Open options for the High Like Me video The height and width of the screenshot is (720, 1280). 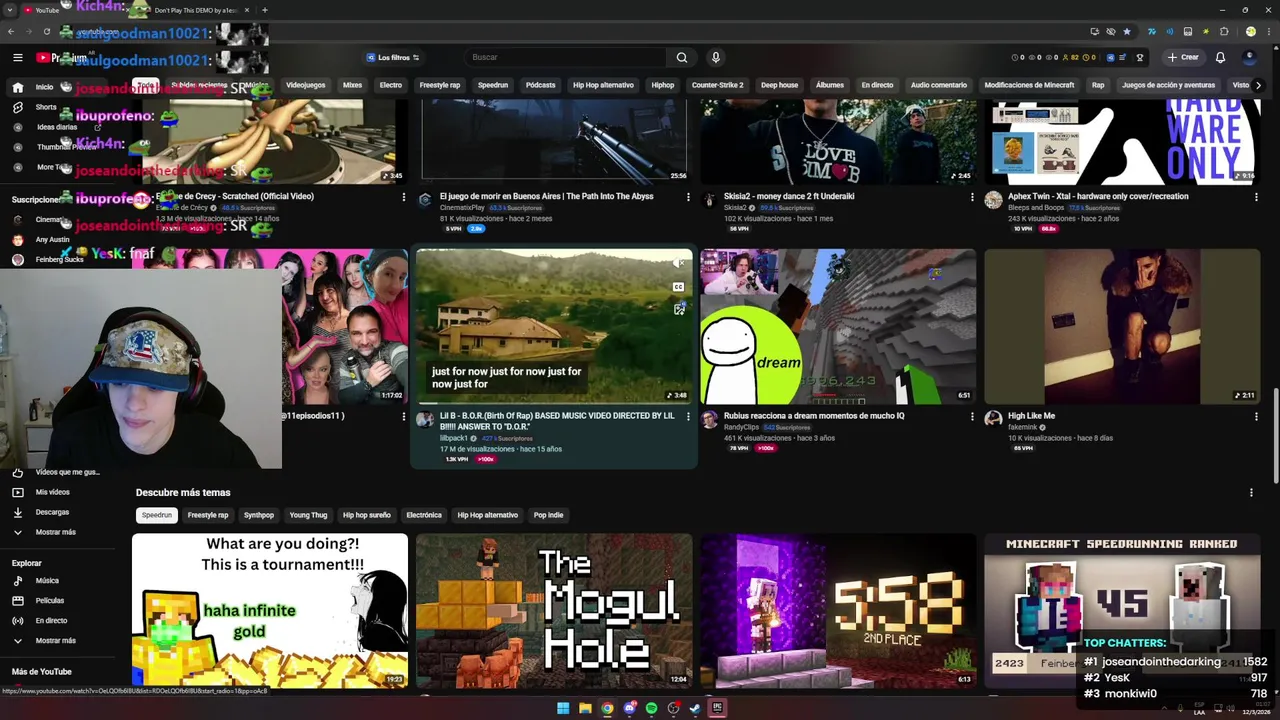1256,416
